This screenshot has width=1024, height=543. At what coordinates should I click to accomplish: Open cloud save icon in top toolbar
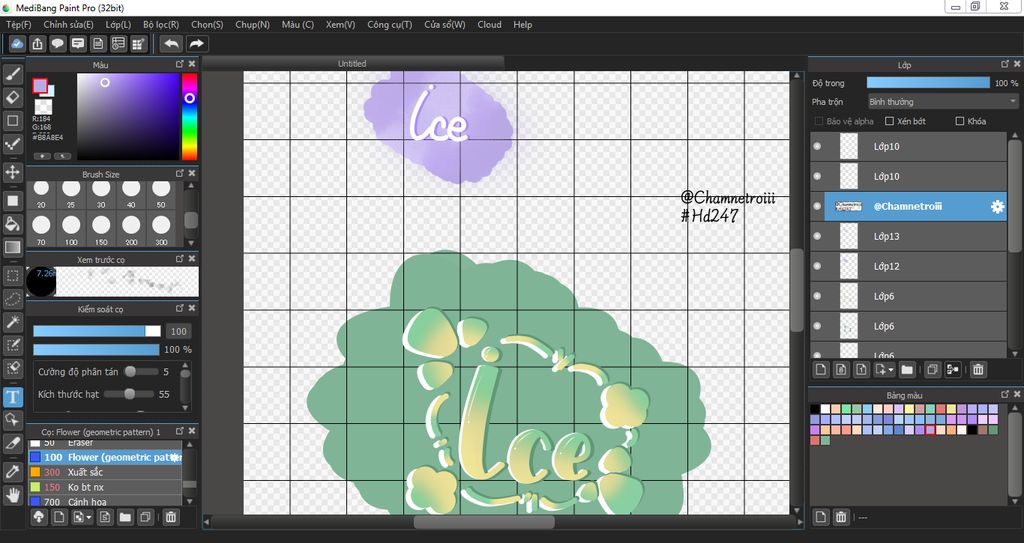17,44
